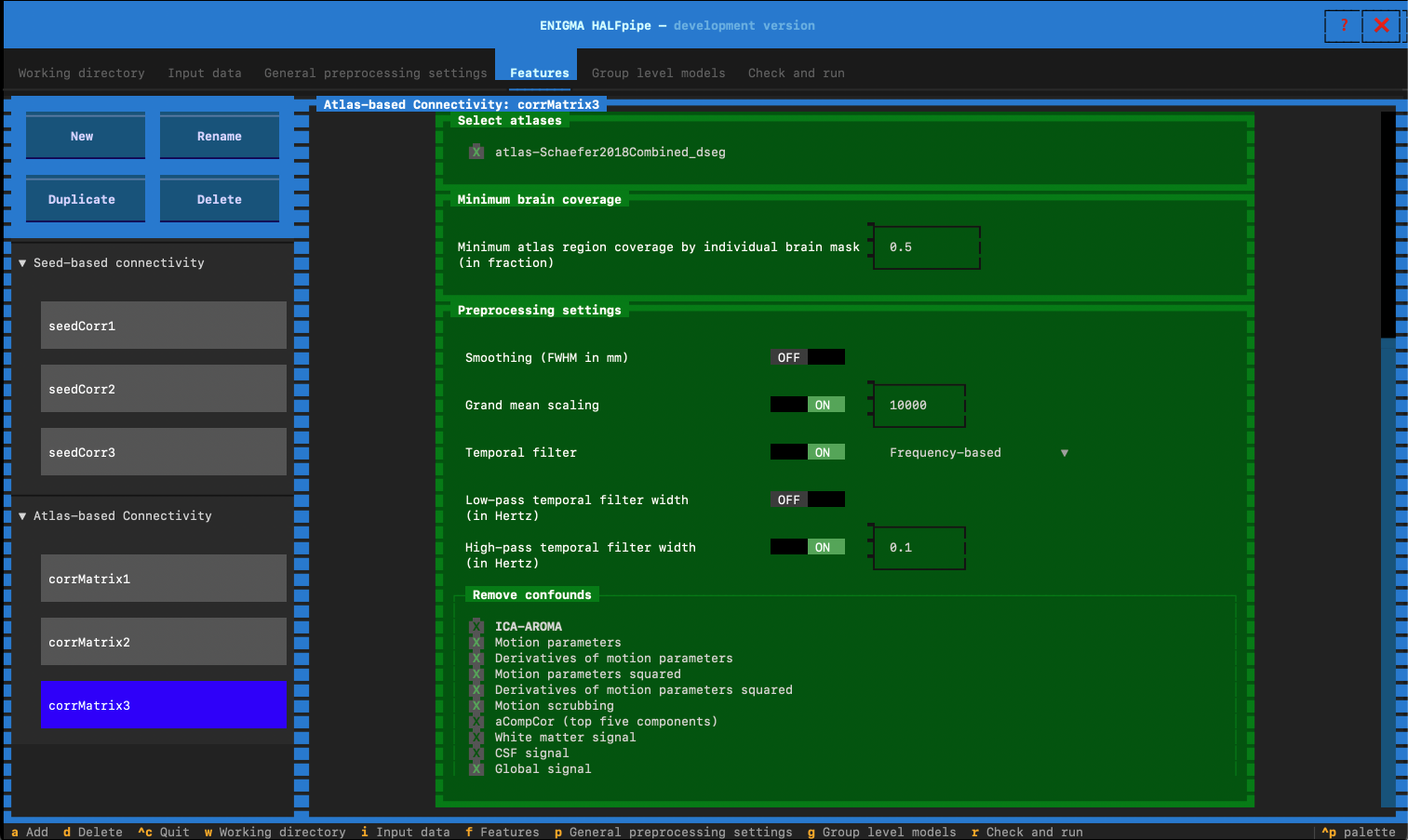
Task: Click 'r Check and run' in footer
Action: (x=1027, y=832)
